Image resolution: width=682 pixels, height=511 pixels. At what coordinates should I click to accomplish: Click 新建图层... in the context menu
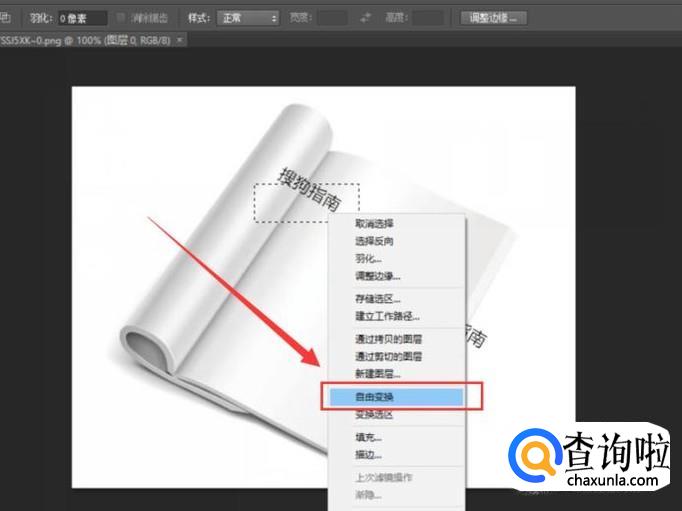pos(377,374)
